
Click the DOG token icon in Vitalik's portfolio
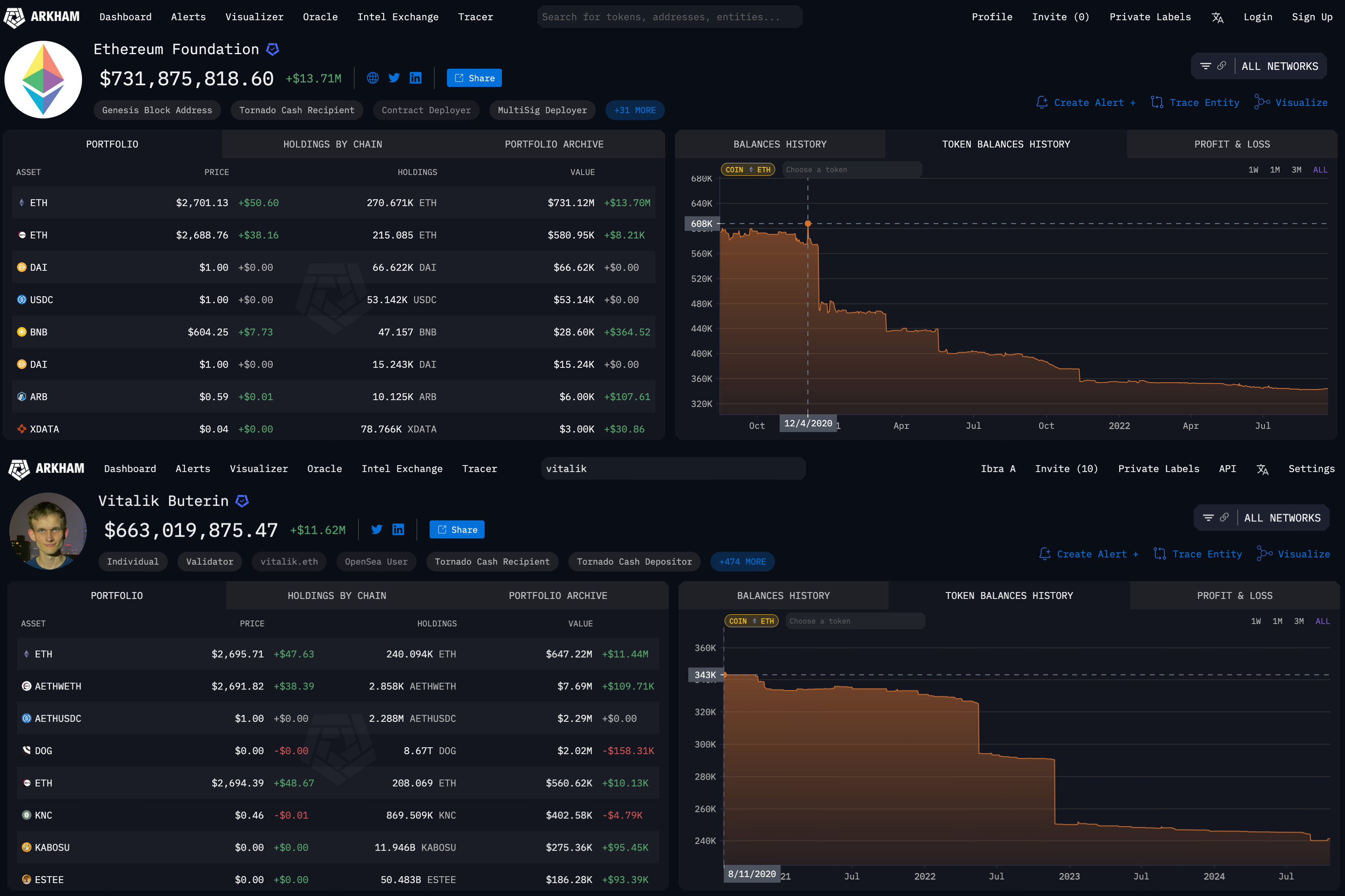pos(26,751)
